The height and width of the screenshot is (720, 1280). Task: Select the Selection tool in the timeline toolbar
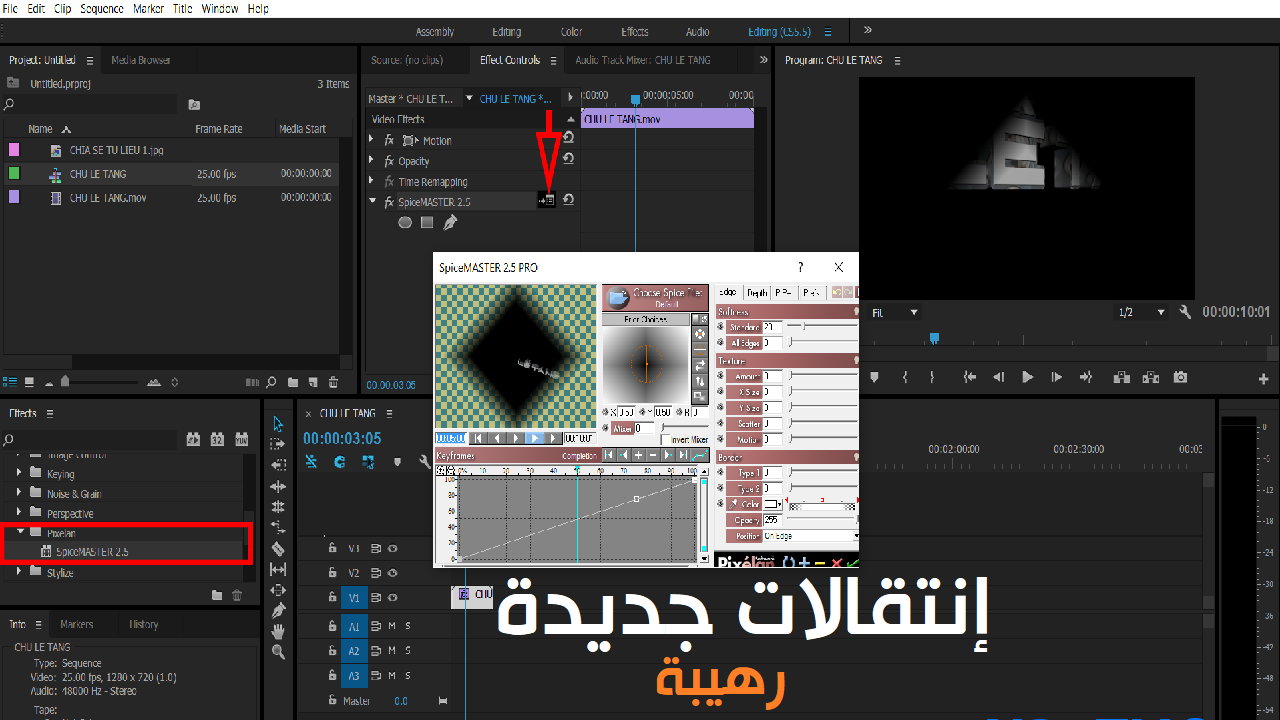click(x=278, y=424)
